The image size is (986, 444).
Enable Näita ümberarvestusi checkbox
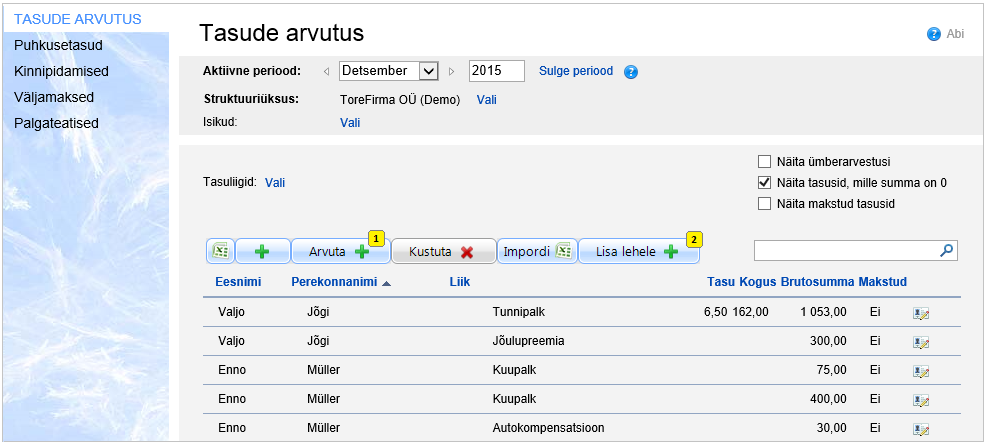click(765, 161)
